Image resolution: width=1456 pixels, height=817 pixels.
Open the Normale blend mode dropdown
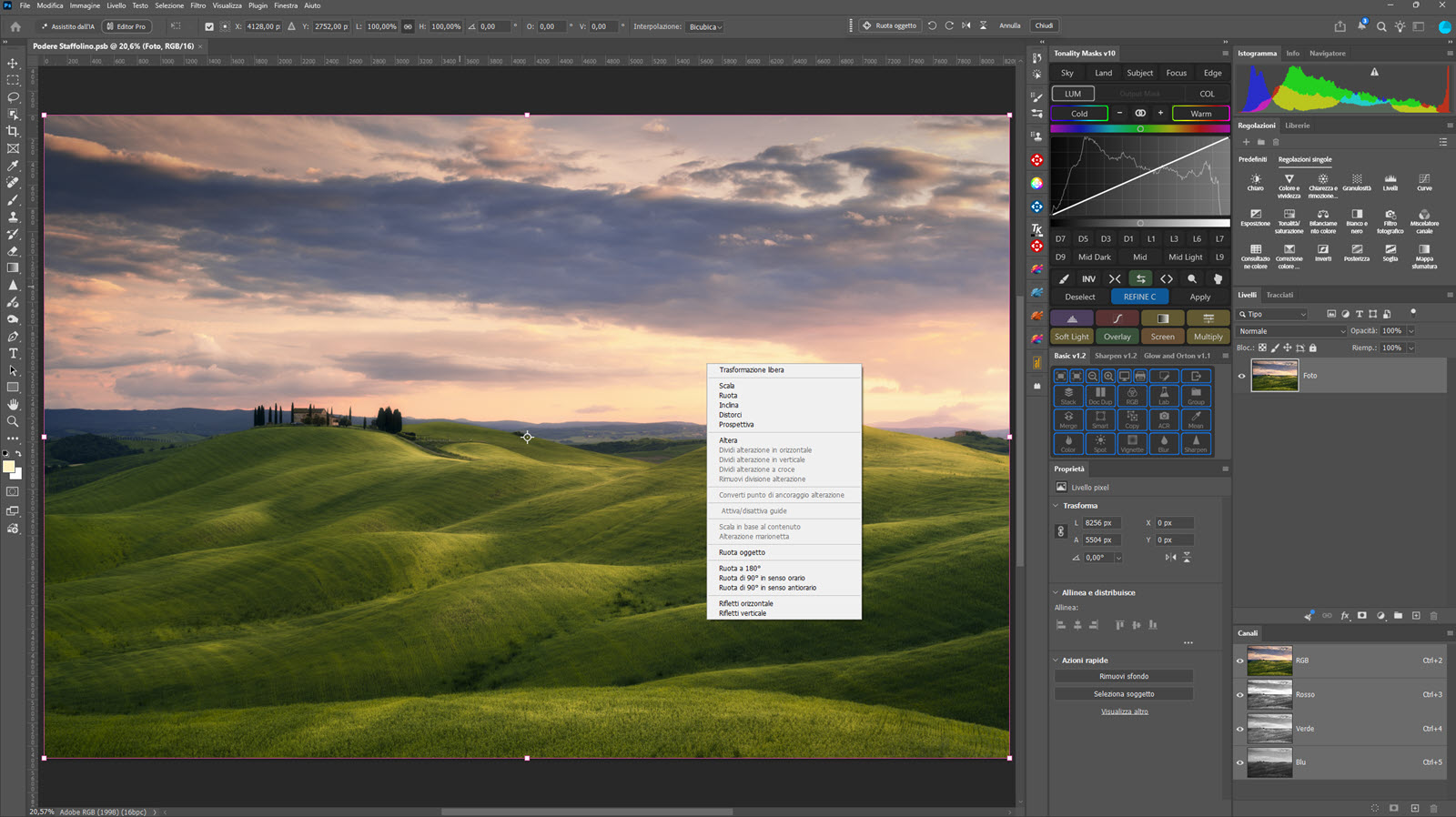pyautogui.click(x=1291, y=331)
